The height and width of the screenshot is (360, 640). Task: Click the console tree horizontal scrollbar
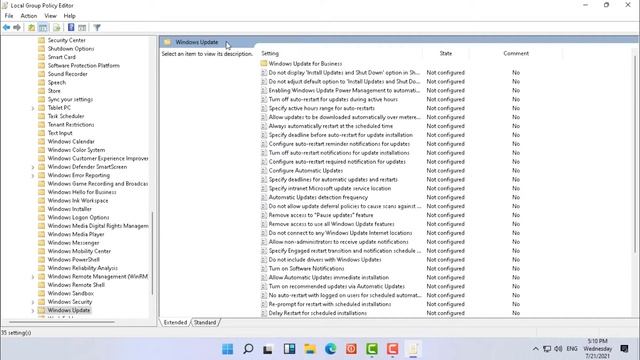click(x=61, y=322)
